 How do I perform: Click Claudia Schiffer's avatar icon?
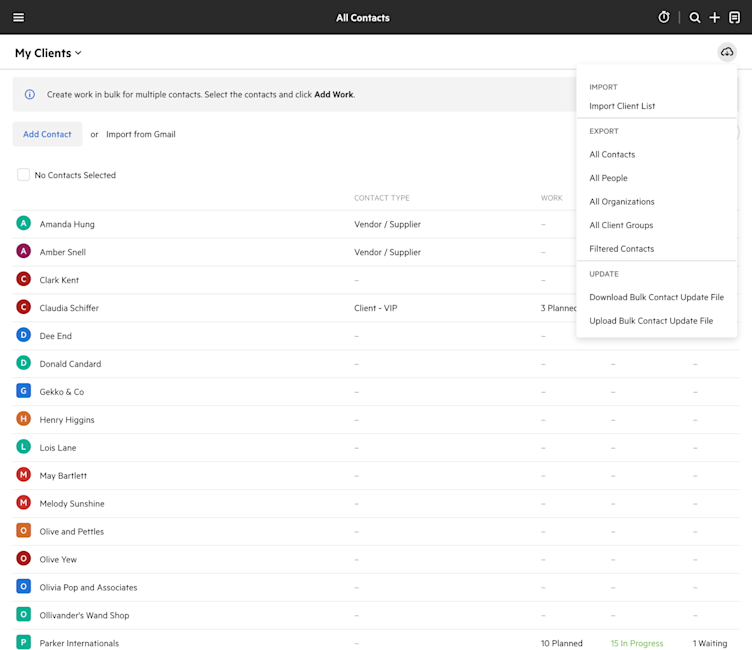24,307
